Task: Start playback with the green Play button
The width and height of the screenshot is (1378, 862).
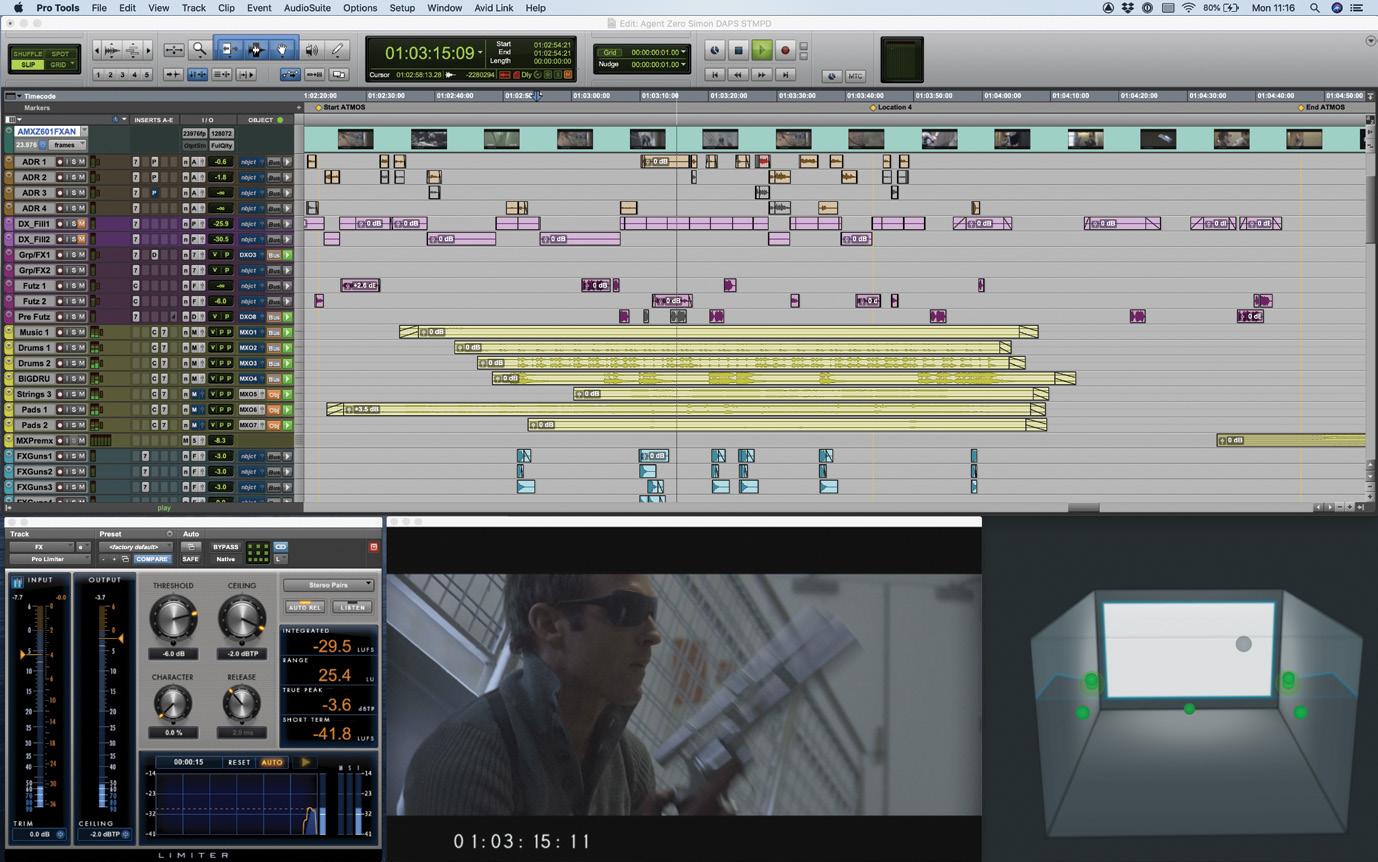Action: pyautogui.click(x=761, y=50)
